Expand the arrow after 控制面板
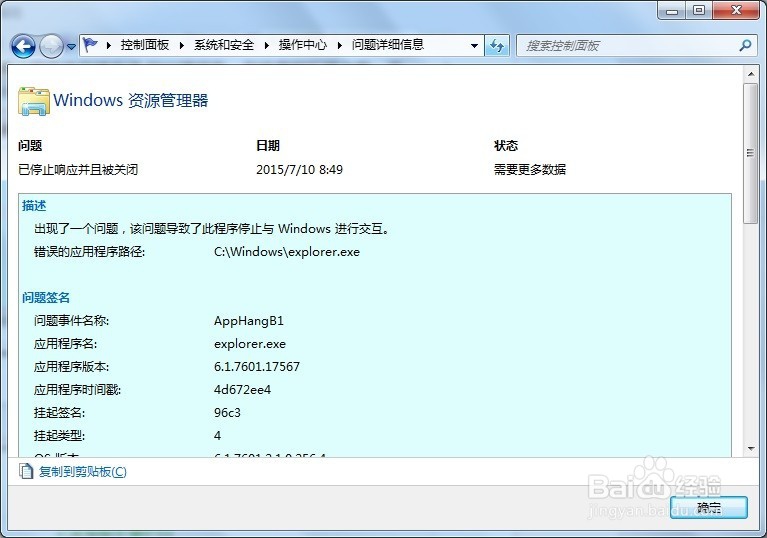Image resolution: width=767 pixels, height=538 pixels. [x=181, y=45]
